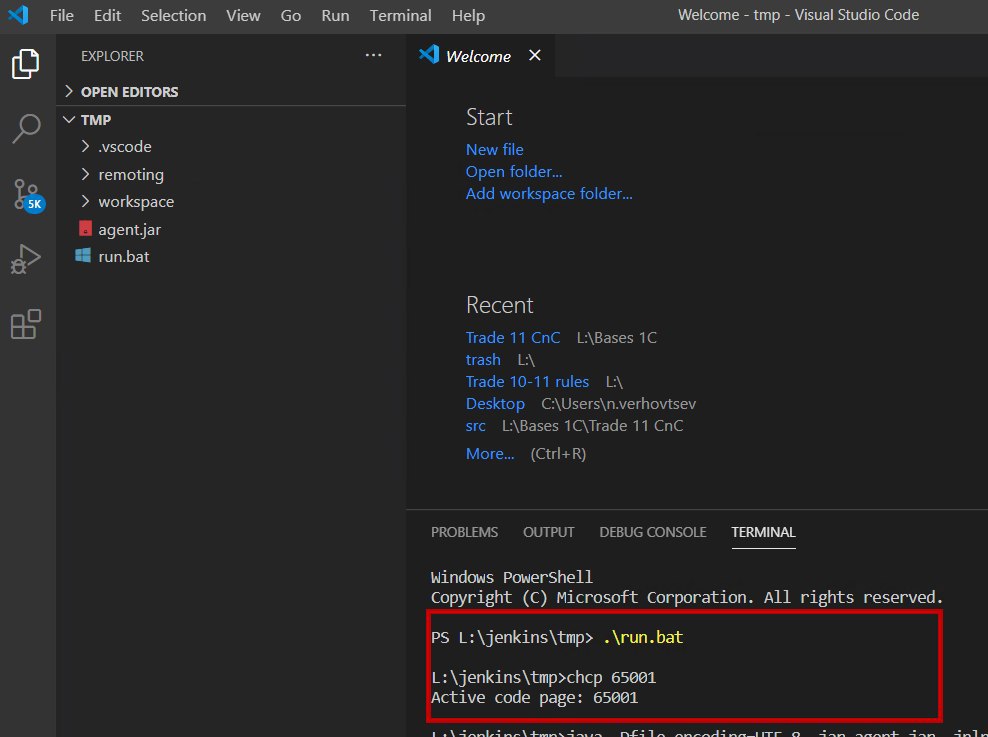Click the run.bat Windows file icon
Viewport: 988px width, 737px height.
click(x=83, y=255)
